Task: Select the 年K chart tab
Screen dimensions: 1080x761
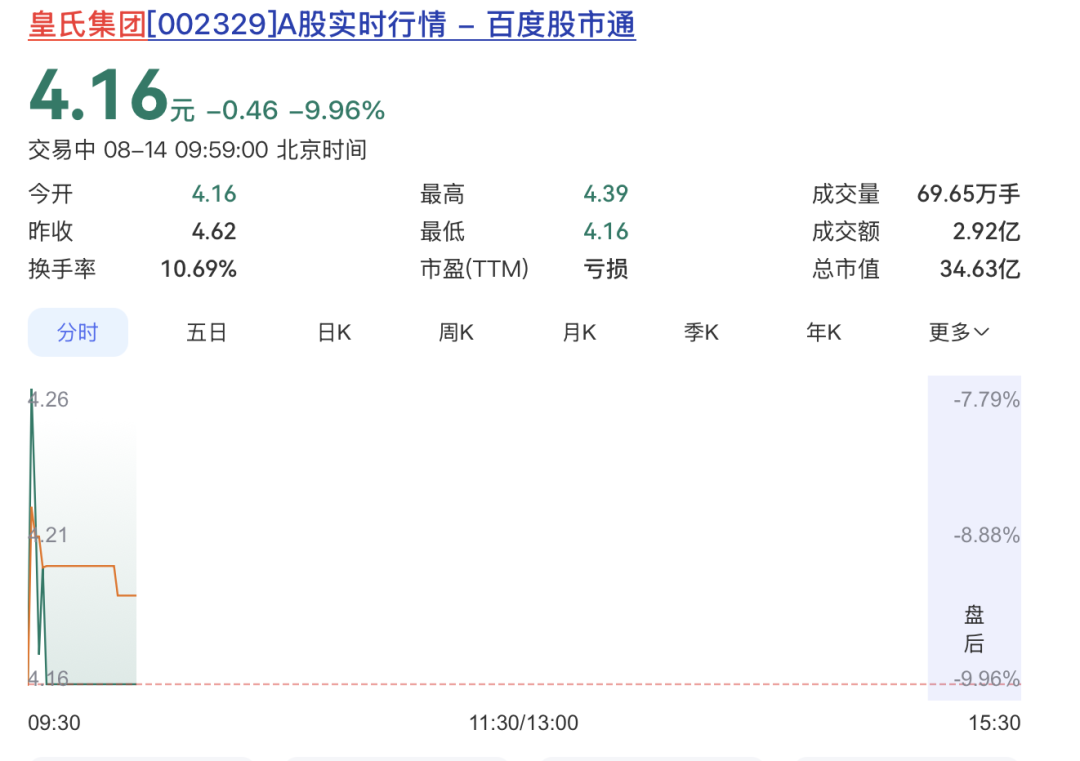Action: click(x=824, y=333)
